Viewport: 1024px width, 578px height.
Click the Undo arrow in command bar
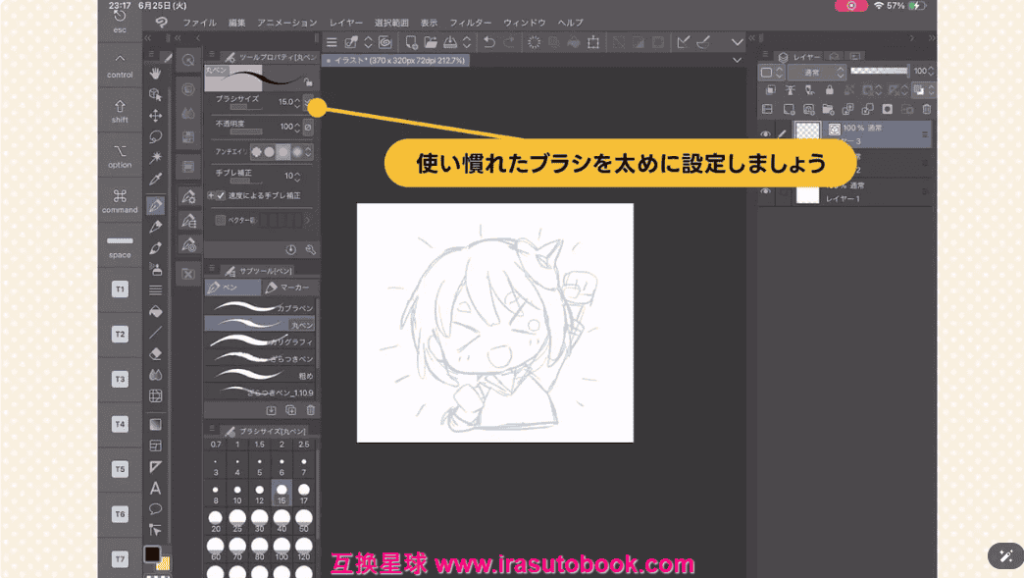click(x=489, y=42)
